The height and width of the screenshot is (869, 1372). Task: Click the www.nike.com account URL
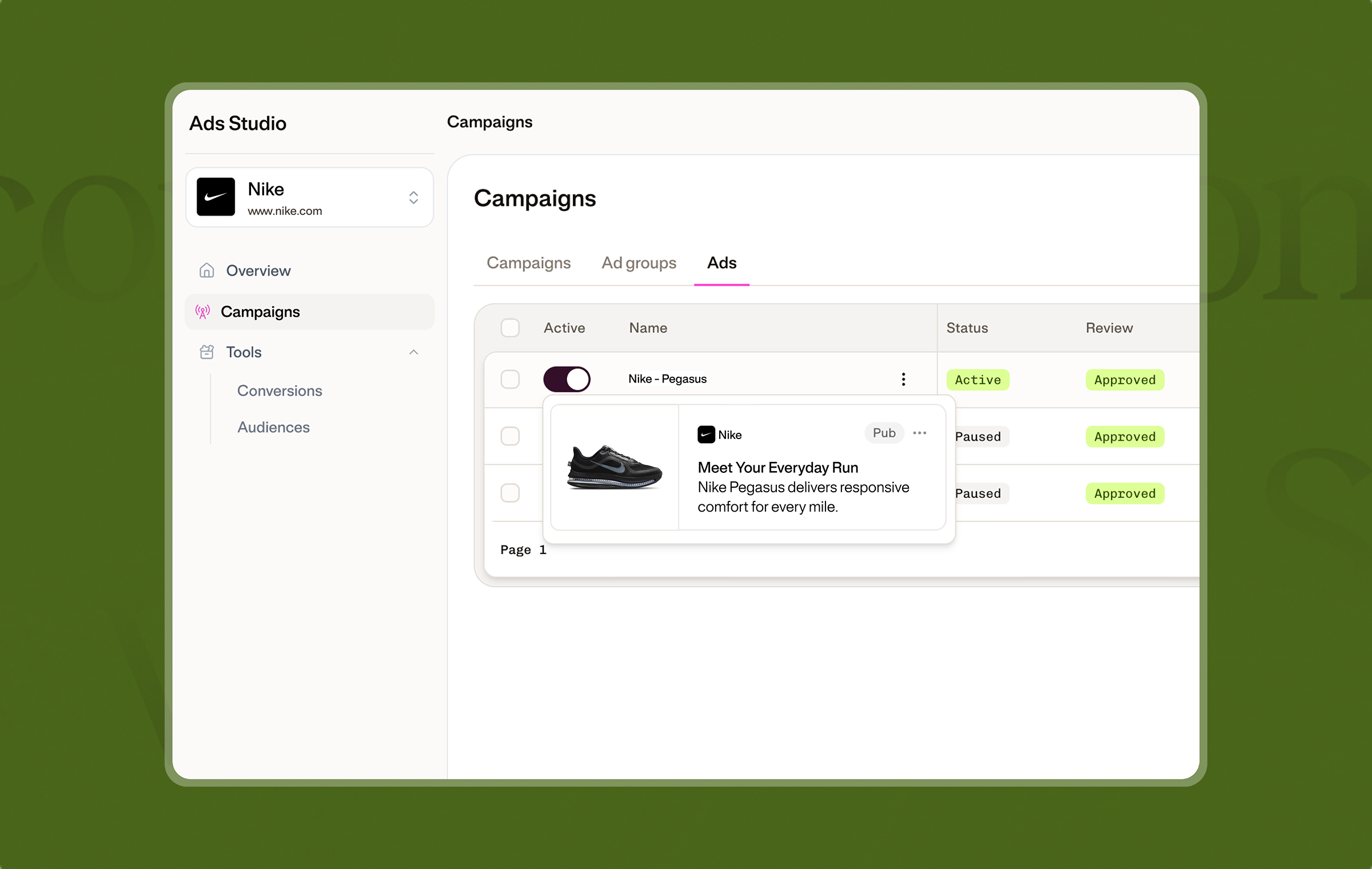(x=285, y=211)
